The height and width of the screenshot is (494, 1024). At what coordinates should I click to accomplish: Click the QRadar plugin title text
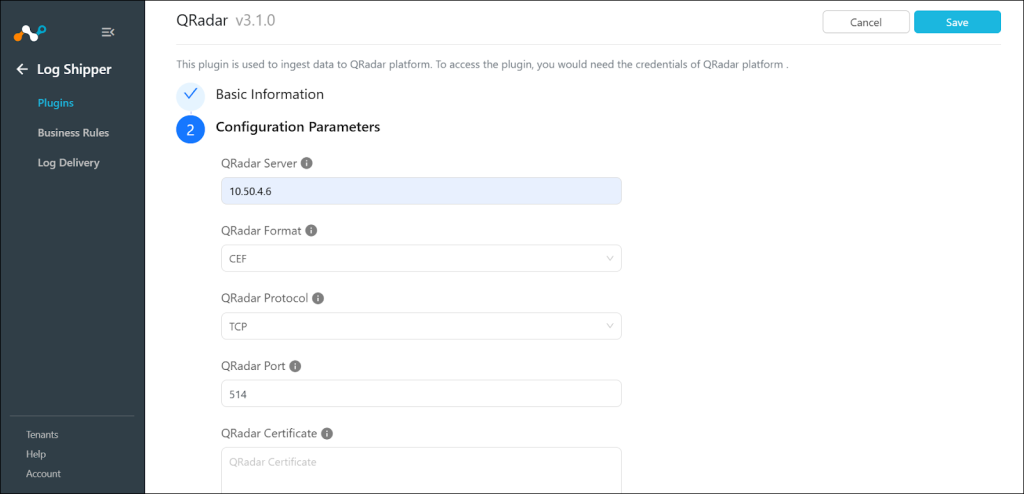pyautogui.click(x=202, y=20)
